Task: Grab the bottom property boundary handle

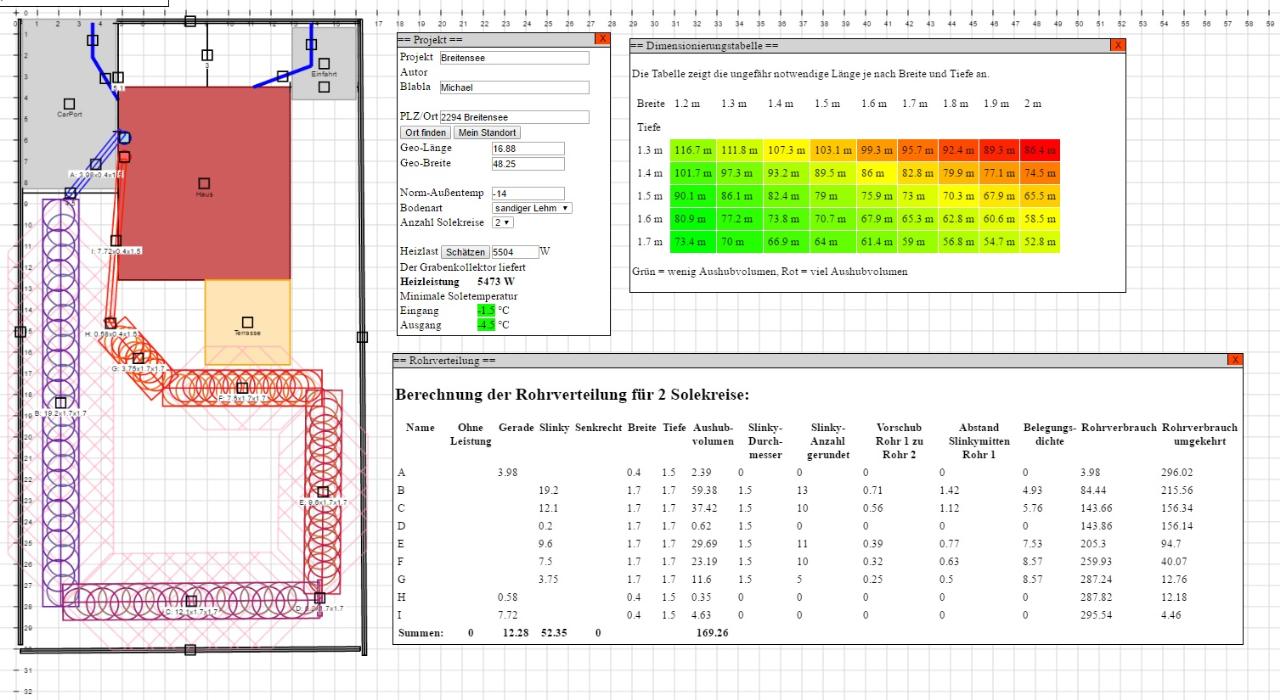Action: (190, 650)
